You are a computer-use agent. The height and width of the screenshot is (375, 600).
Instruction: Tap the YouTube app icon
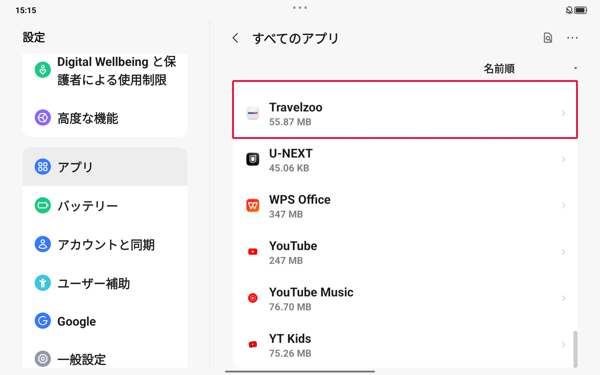tap(253, 252)
